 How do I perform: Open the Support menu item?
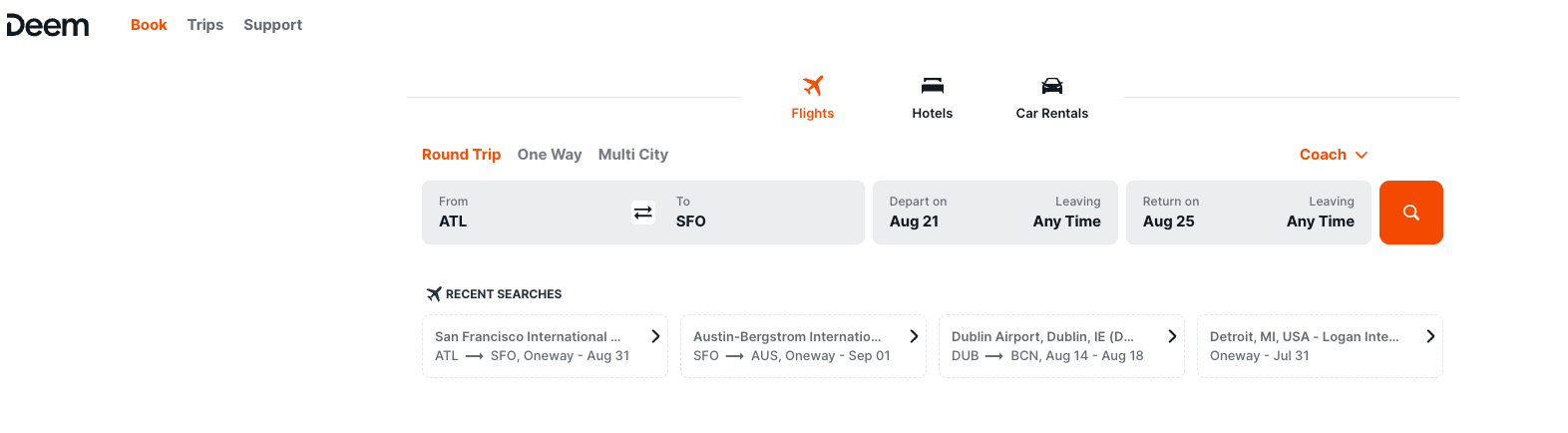pyautogui.click(x=272, y=25)
